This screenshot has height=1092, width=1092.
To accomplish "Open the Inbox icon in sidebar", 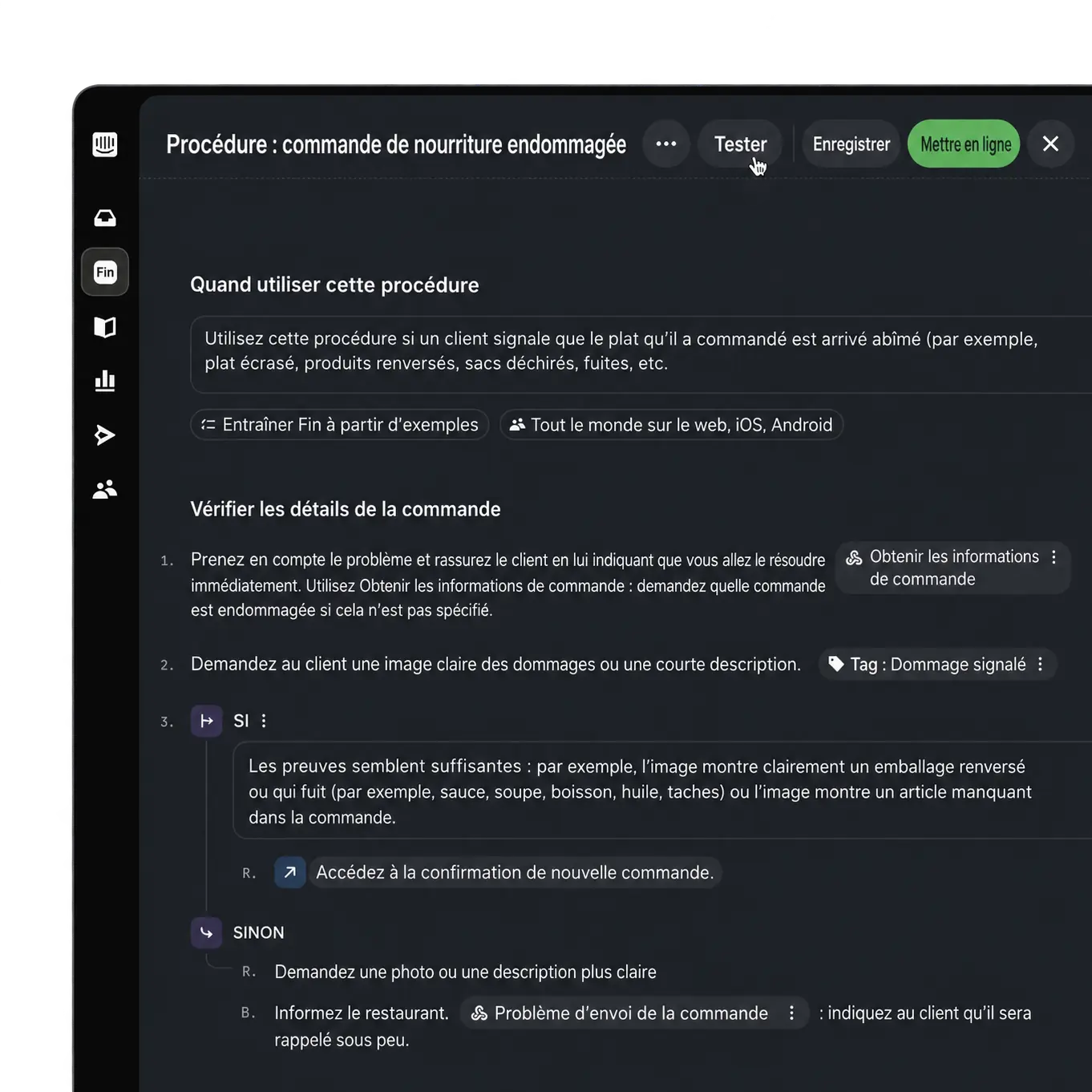I will [105, 218].
